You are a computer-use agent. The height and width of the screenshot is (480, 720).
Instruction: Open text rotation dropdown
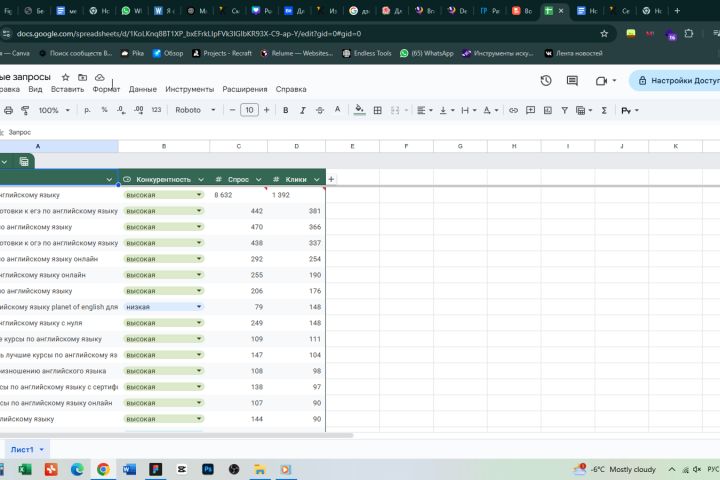click(490, 110)
